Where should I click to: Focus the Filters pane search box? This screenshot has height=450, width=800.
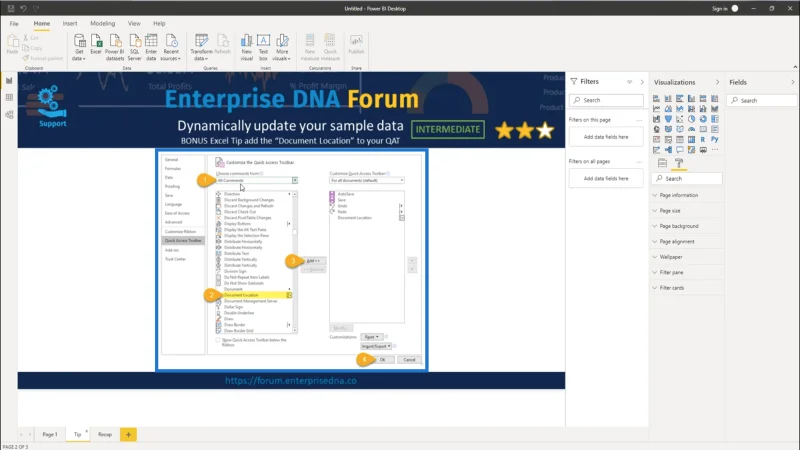pos(606,100)
